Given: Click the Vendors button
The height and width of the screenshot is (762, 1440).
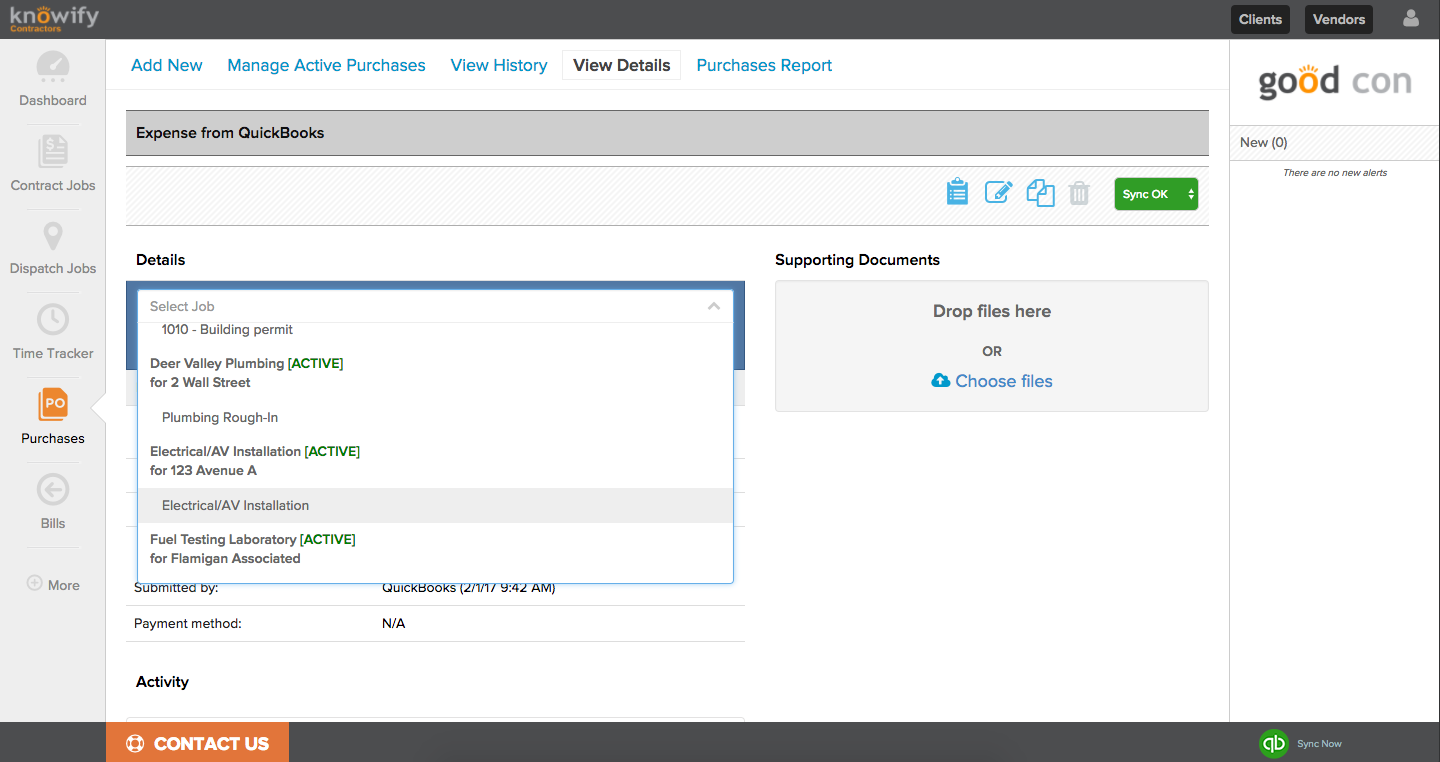Looking at the screenshot, I should (x=1339, y=19).
